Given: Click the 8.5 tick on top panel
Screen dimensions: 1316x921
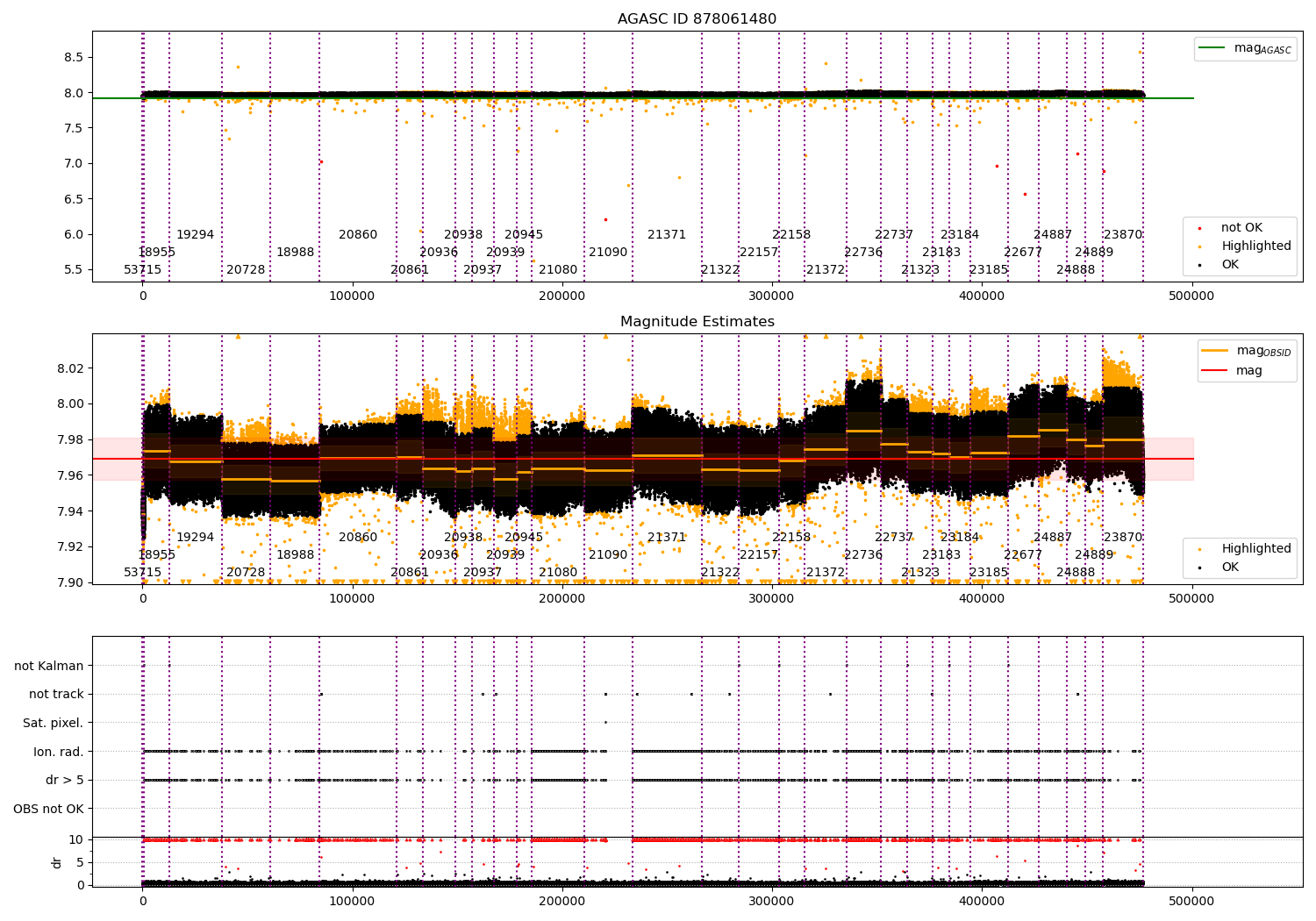Looking at the screenshot, I should point(73,57).
